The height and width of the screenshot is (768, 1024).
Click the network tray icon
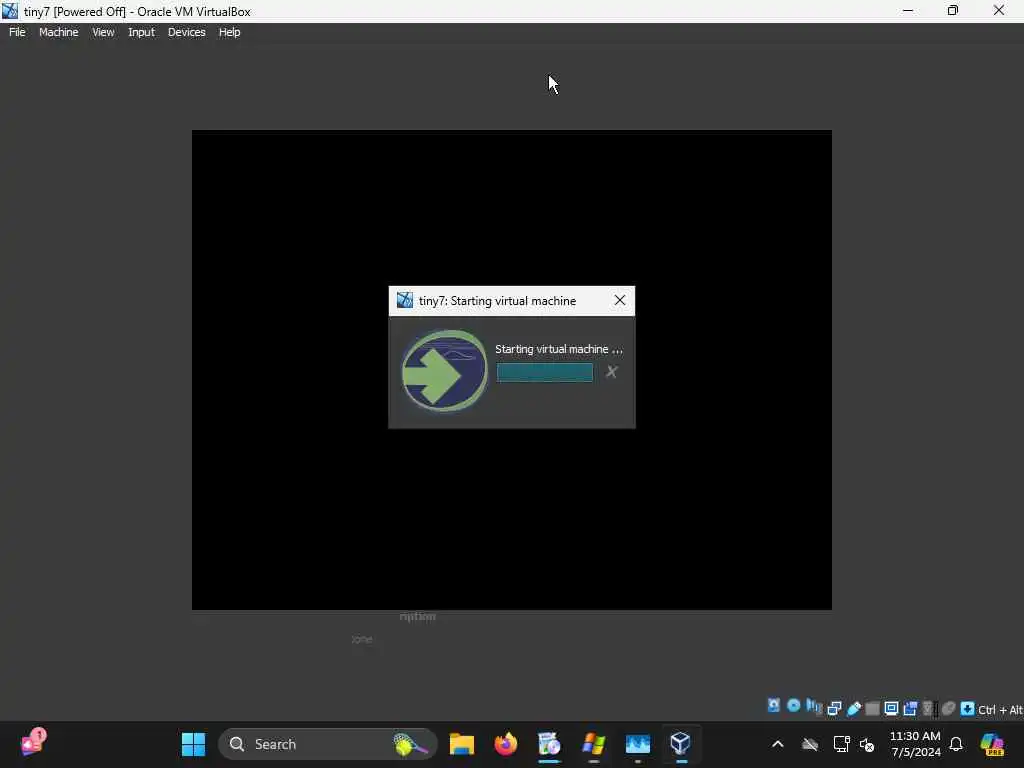click(841, 744)
